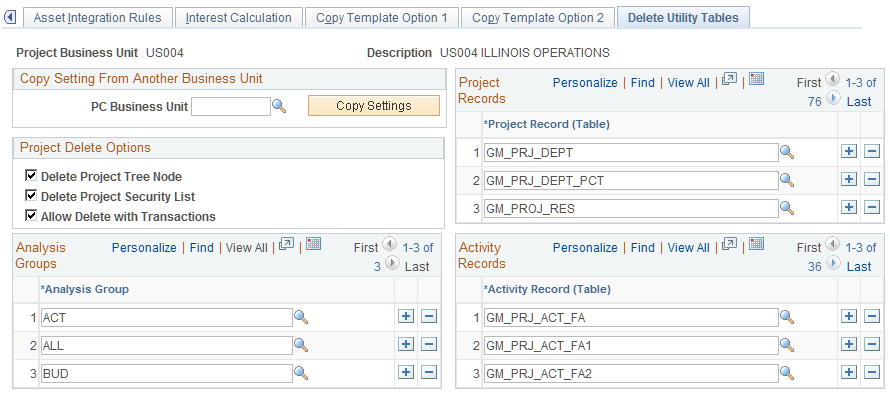View All Activity Records rows

click(689, 248)
